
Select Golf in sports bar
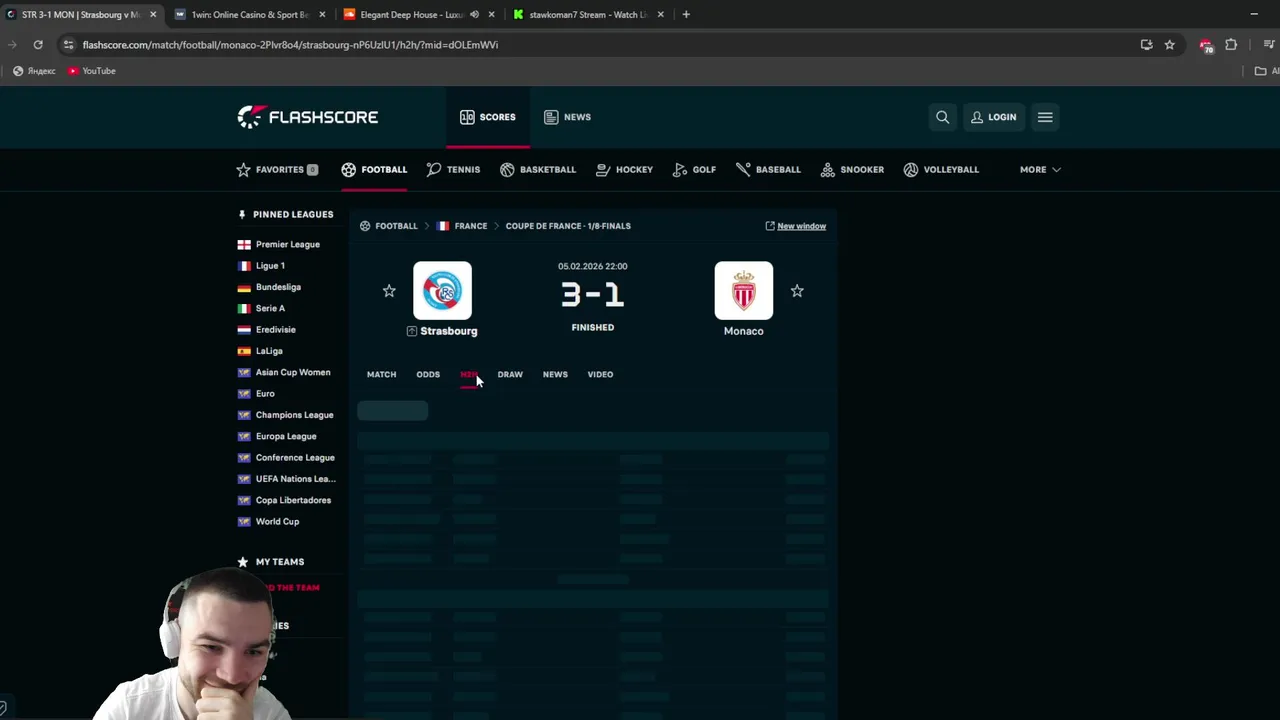pos(695,170)
